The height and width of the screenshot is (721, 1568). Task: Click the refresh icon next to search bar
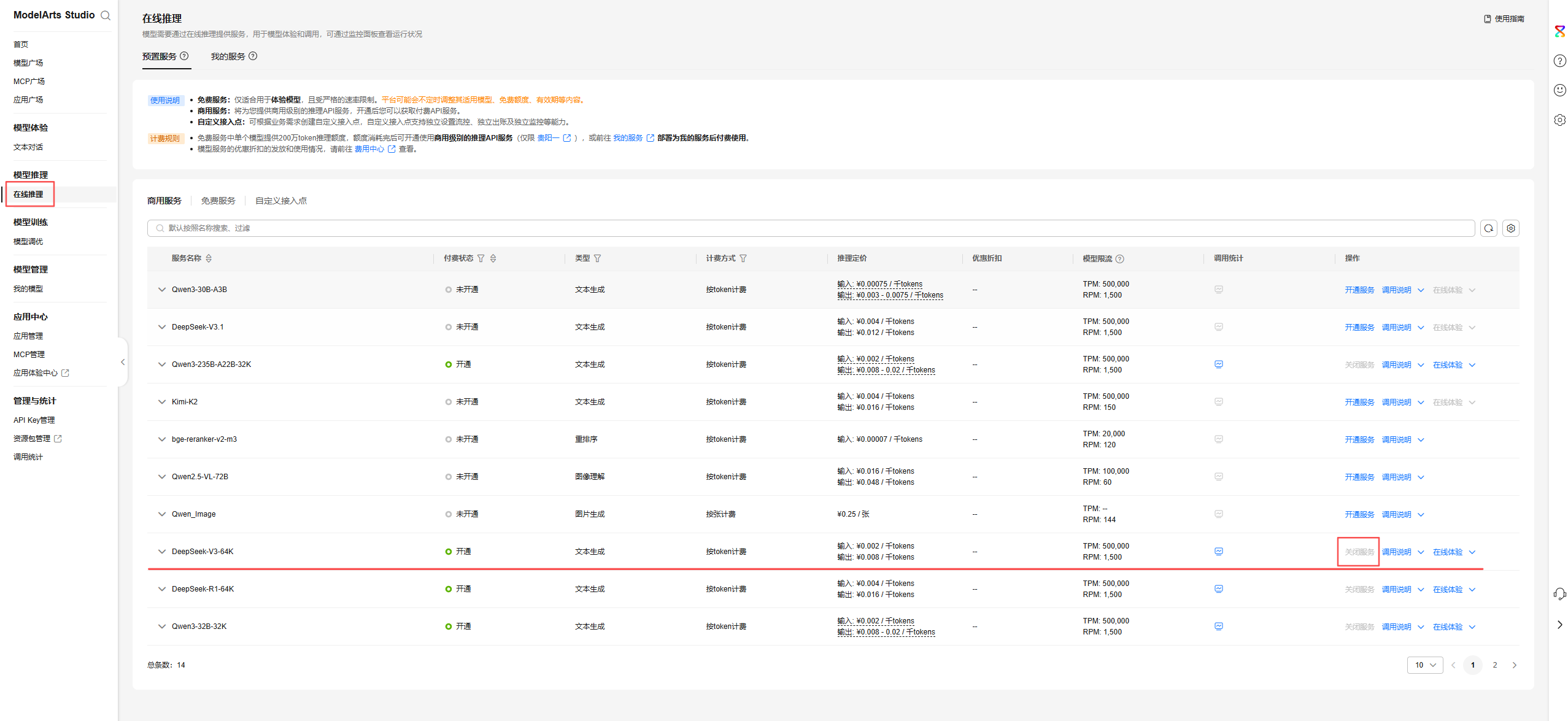coord(1488,228)
